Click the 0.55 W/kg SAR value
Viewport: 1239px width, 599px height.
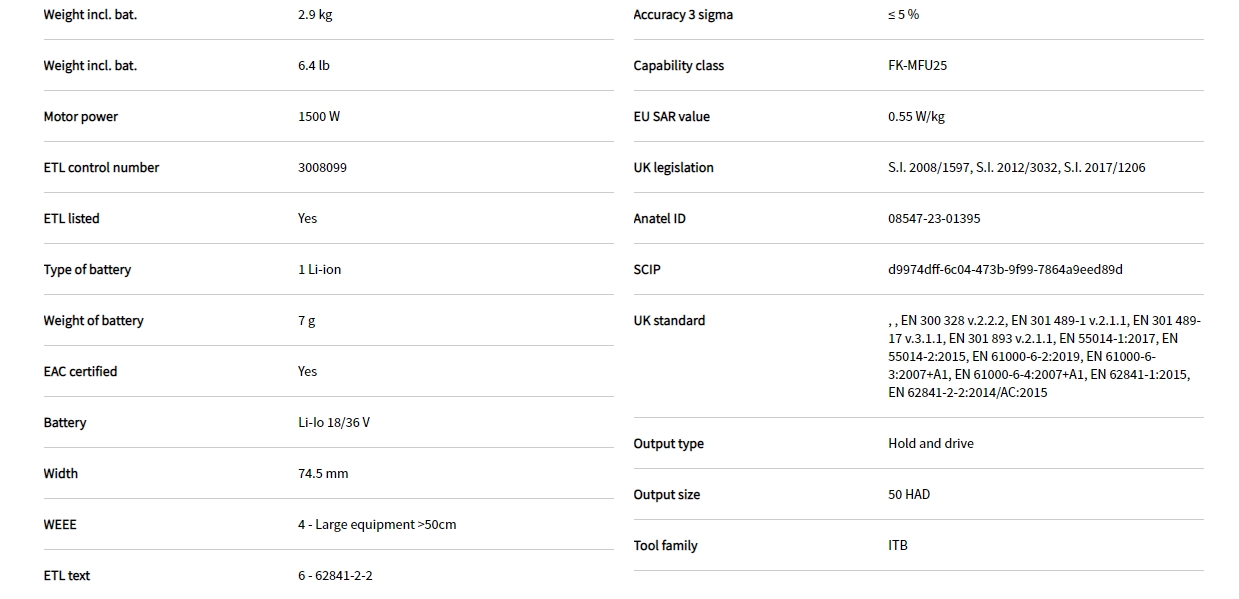(916, 117)
